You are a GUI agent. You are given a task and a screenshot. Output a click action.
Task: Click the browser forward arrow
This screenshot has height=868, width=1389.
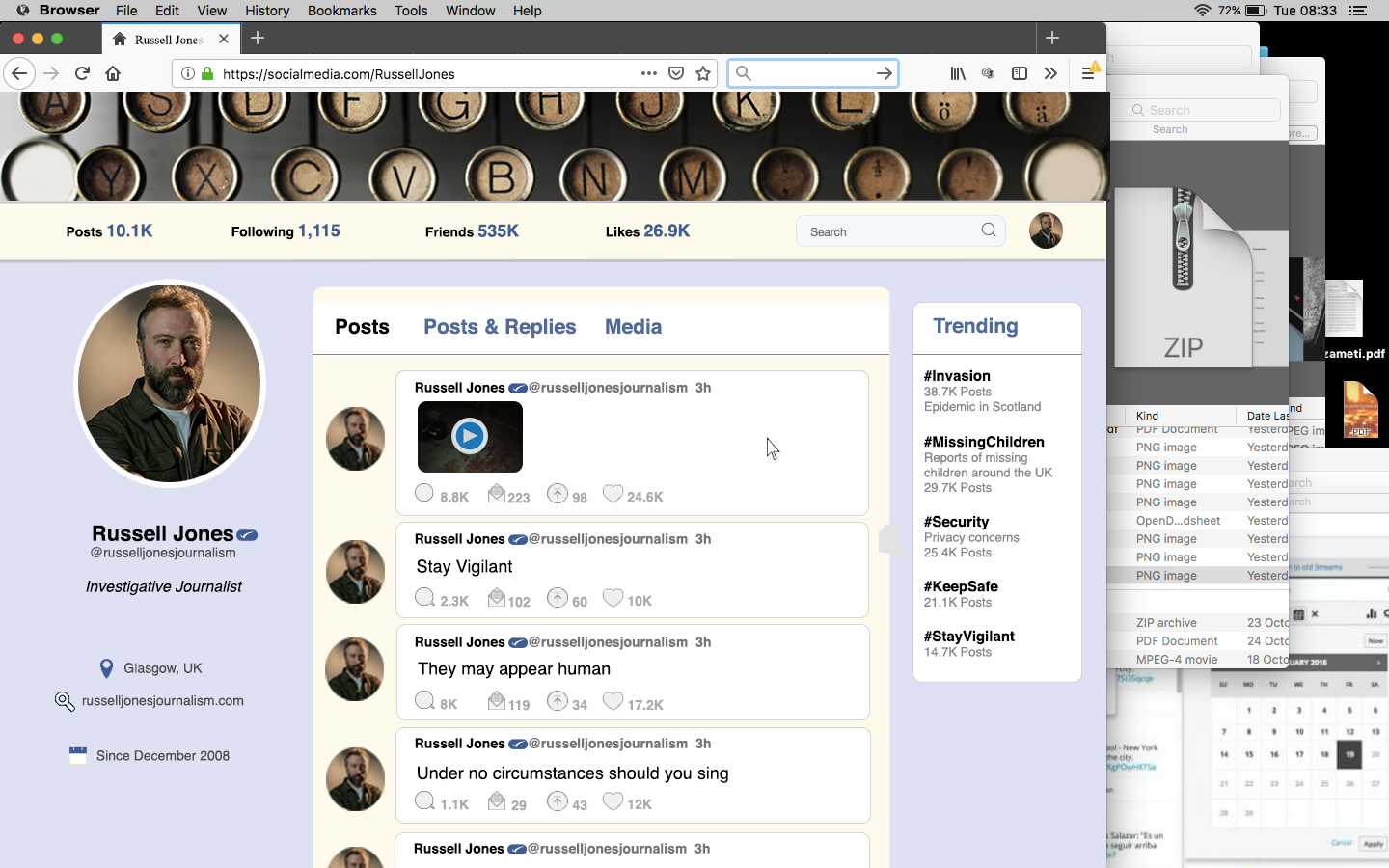coord(51,73)
